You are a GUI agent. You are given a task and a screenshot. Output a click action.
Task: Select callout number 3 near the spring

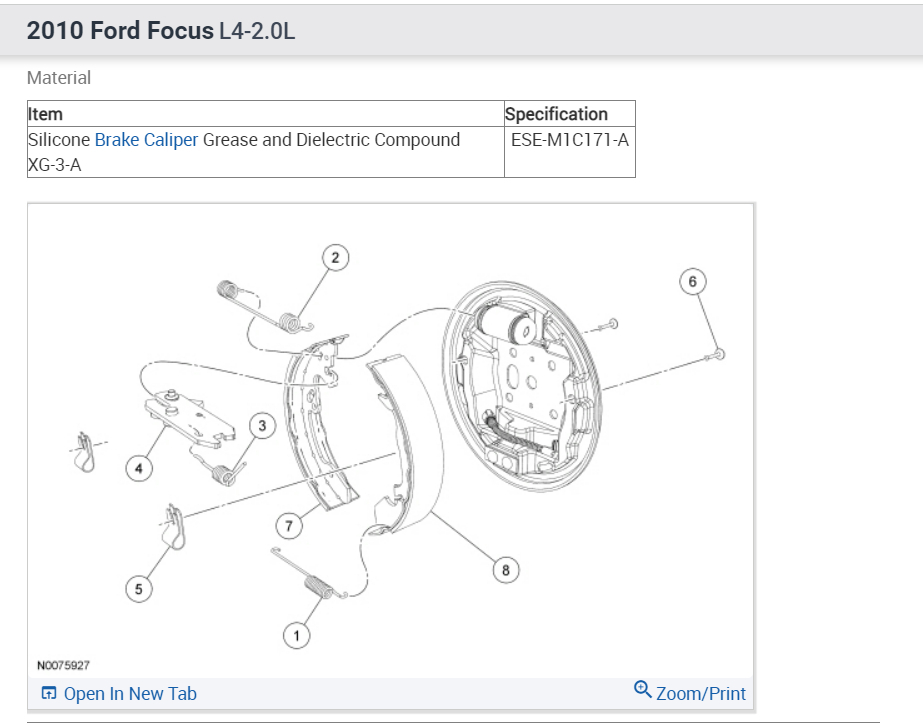pyautogui.click(x=262, y=426)
